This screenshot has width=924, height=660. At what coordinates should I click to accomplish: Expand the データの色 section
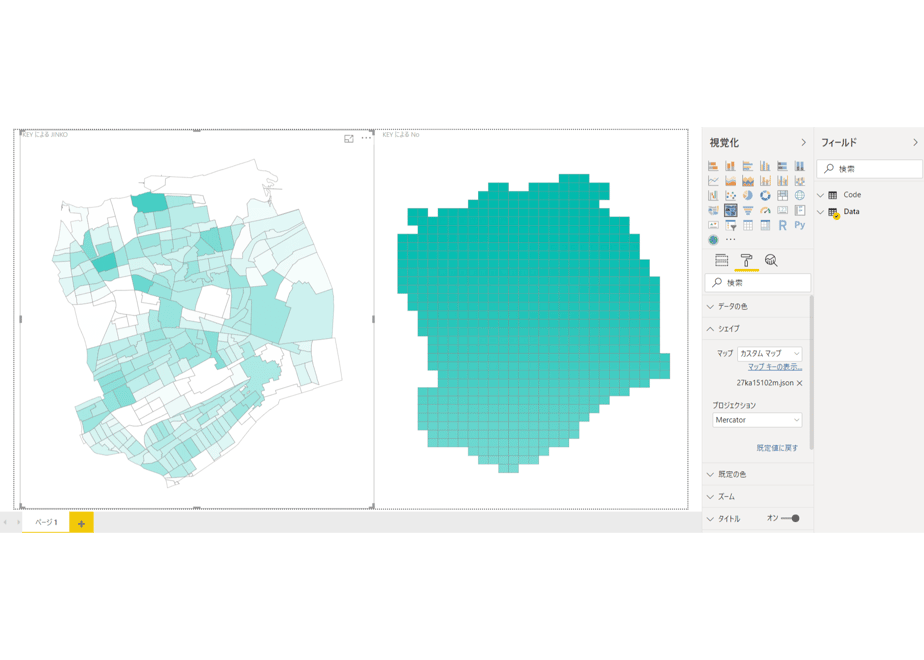pyautogui.click(x=757, y=306)
